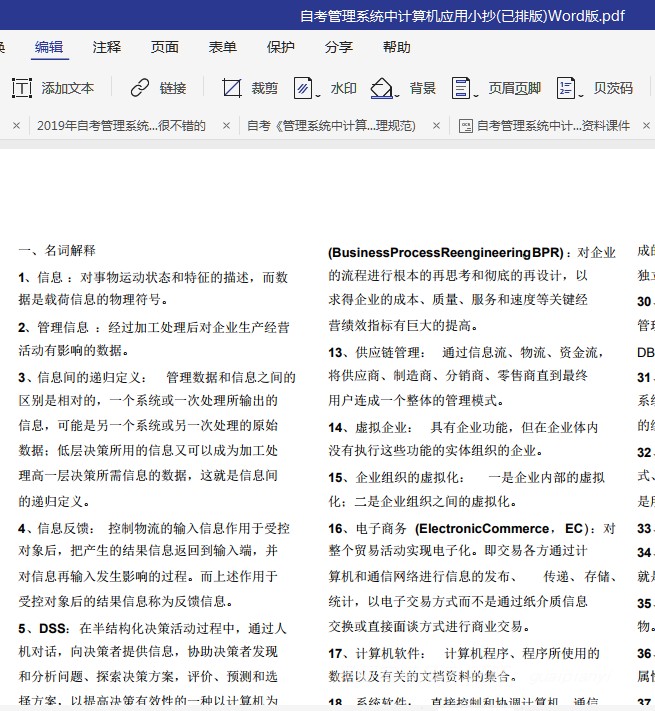Open the Watermark dropdown arrow
Screen dimensions: 655x711
point(318,95)
